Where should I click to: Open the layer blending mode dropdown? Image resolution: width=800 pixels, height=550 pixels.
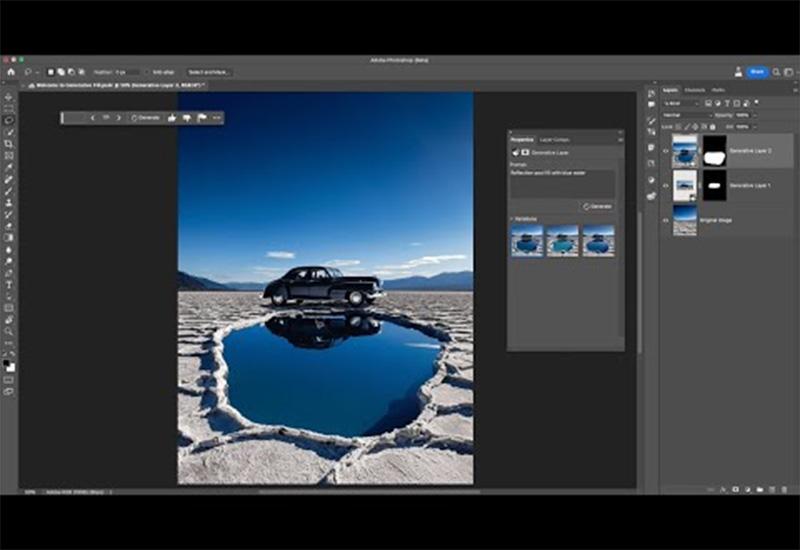(x=687, y=115)
